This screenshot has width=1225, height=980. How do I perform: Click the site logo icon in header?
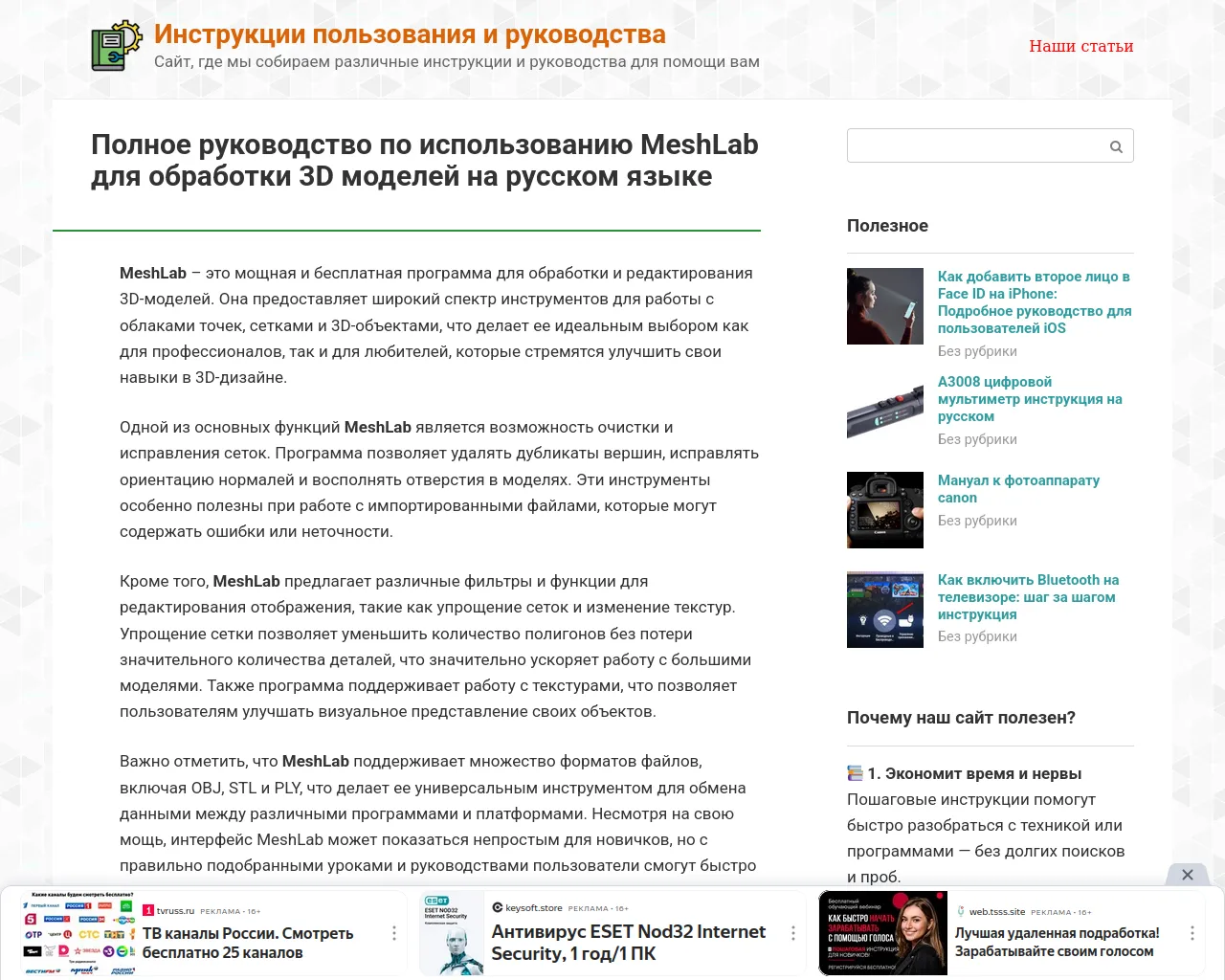tap(117, 46)
